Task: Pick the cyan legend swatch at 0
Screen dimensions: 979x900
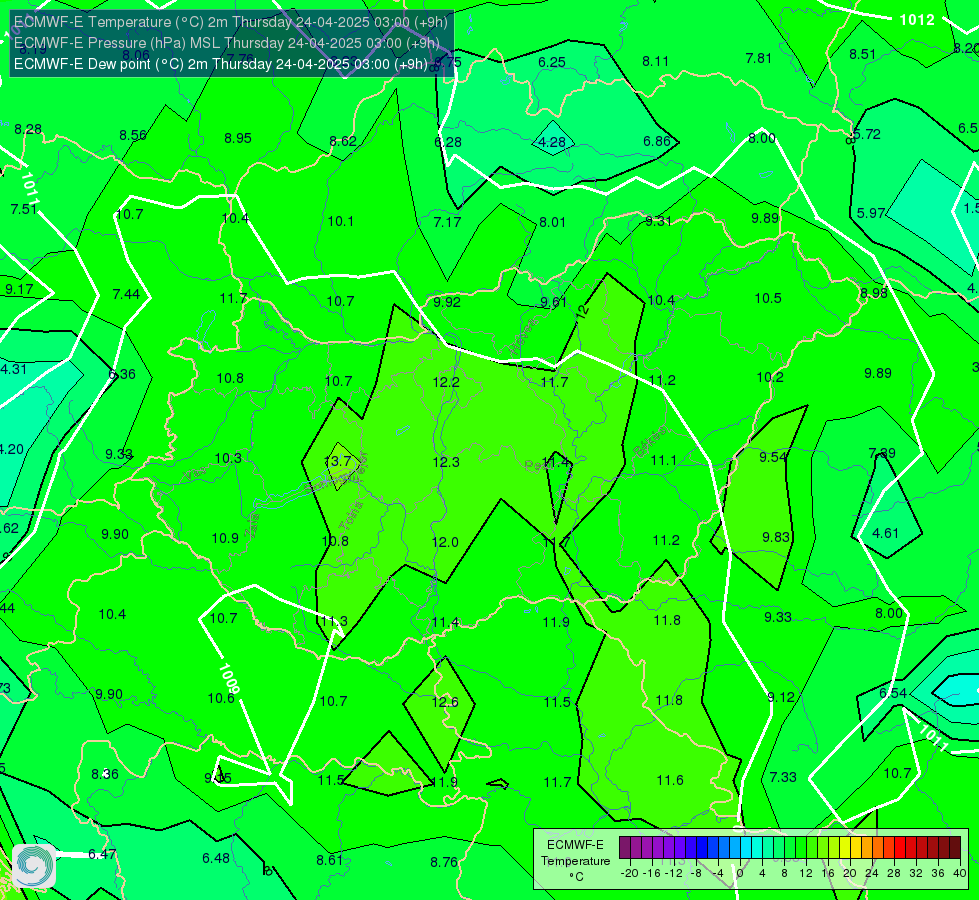Action: click(x=745, y=848)
